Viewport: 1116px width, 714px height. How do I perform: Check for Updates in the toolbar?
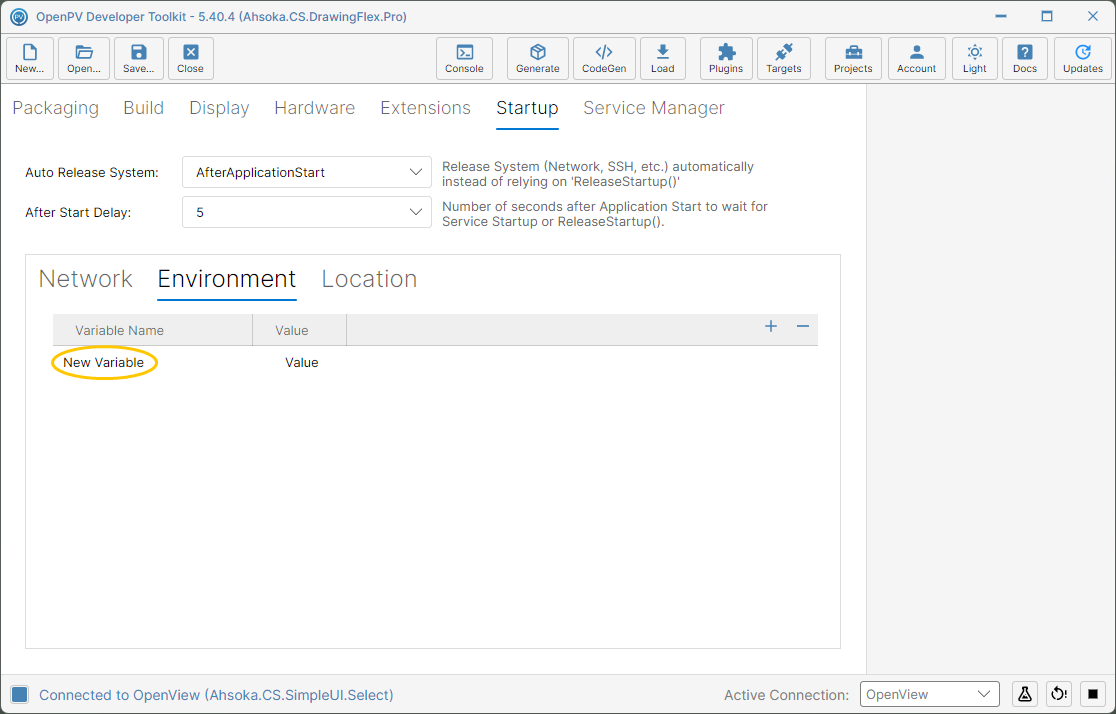[1082, 58]
